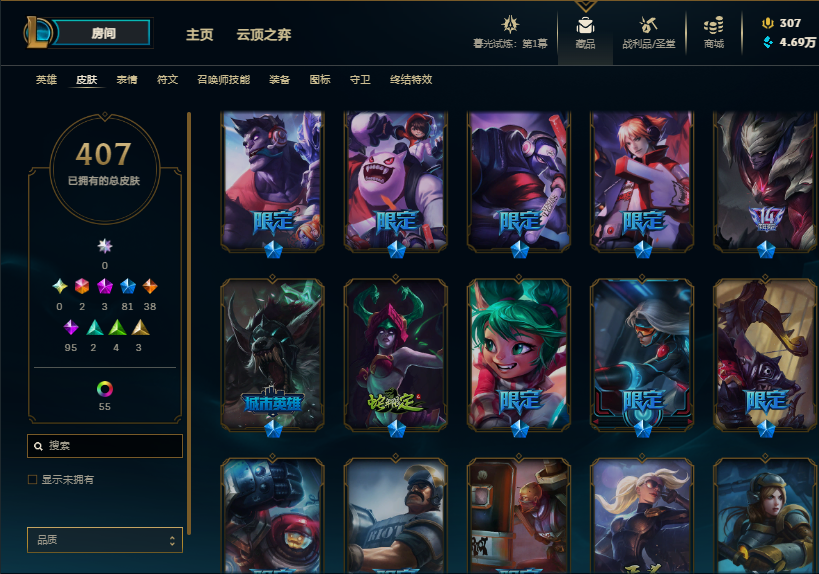The width and height of the screenshot is (819, 574).
Task: Go to the 主页 home page
Action: pyautogui.click(x=200, y=34)
